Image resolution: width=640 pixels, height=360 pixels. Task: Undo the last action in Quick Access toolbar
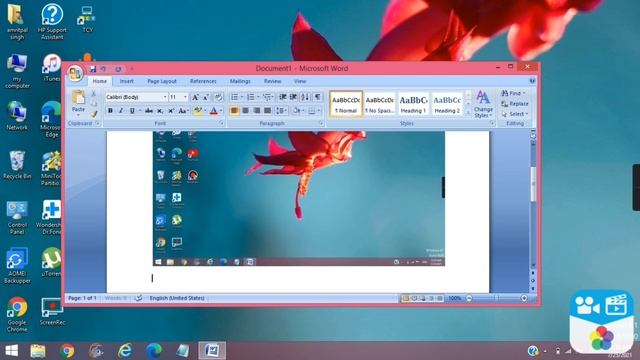tap(104, 69)
